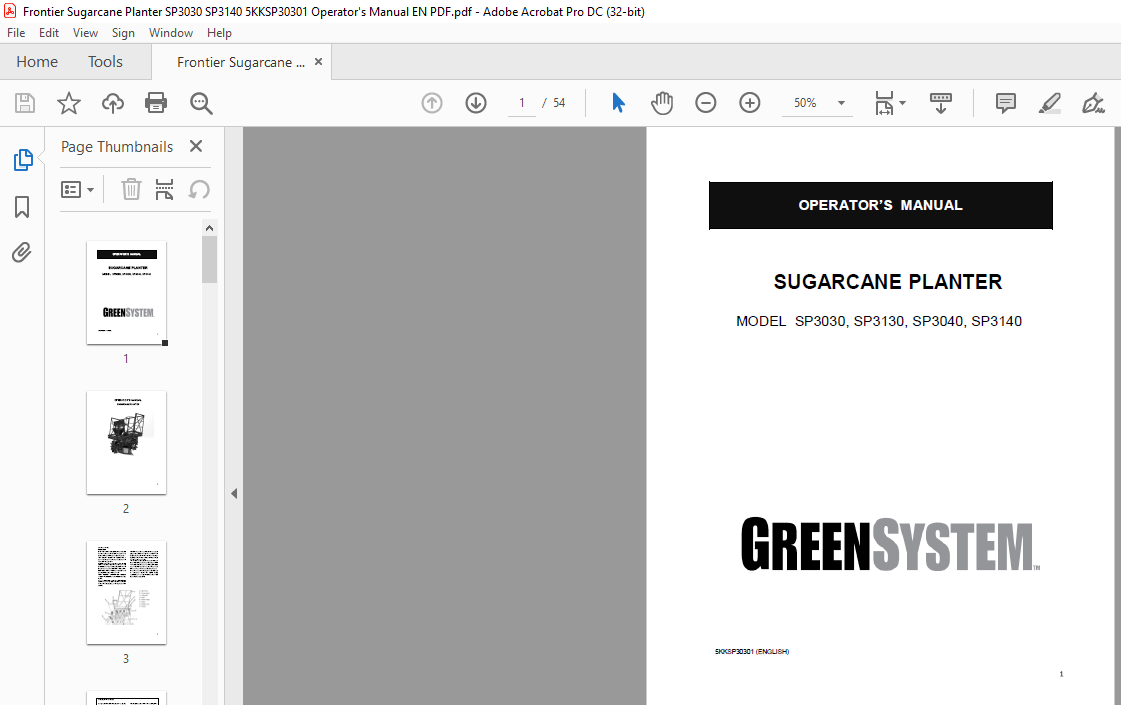Screen dimensions: 1121x705
Task: Select the page 1 thumbnail
Action: 127,292
